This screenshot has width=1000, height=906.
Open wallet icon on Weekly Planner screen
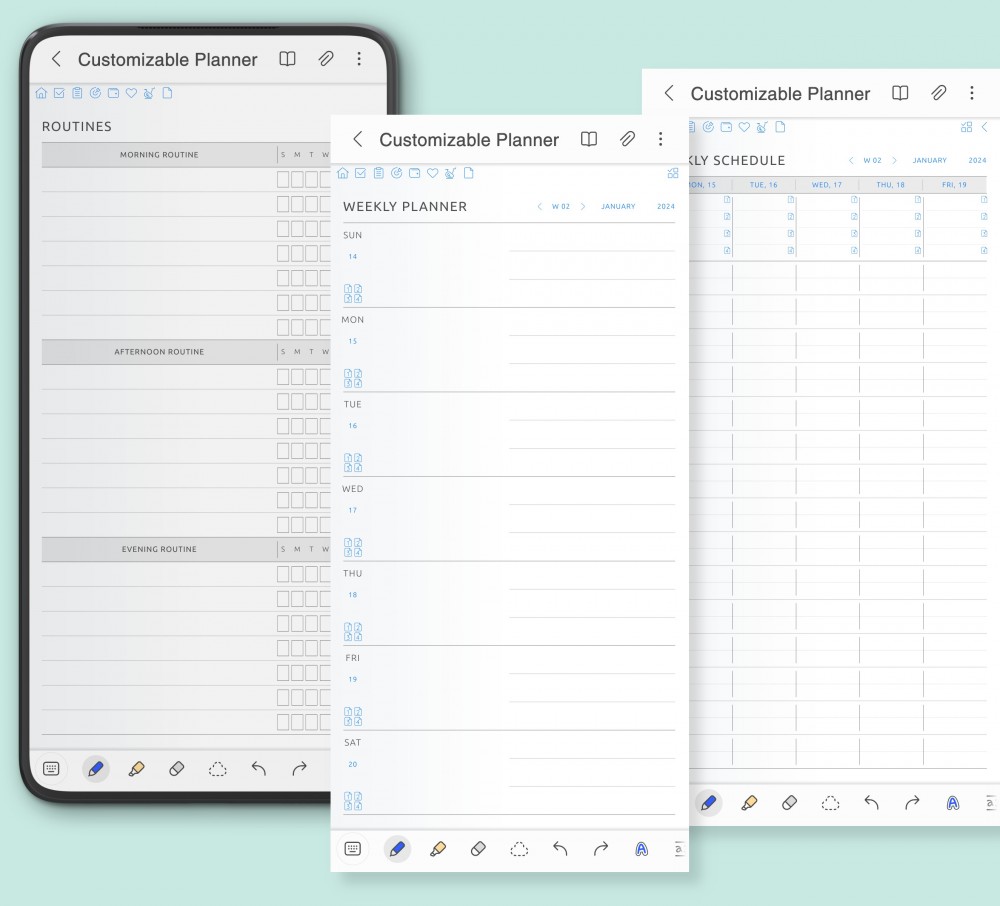[x=415, y=173]
